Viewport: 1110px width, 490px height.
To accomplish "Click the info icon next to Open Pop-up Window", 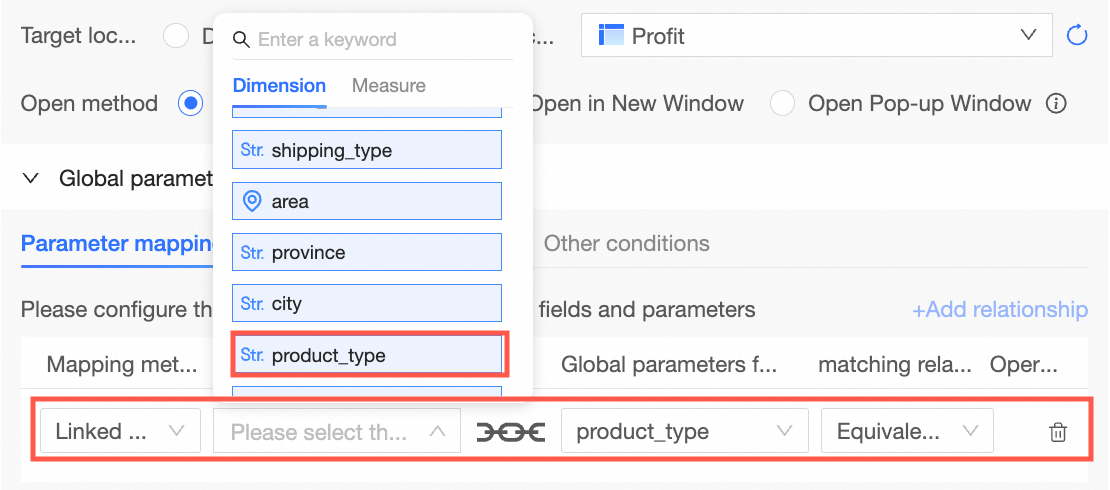I will [x=1056, y=103].
